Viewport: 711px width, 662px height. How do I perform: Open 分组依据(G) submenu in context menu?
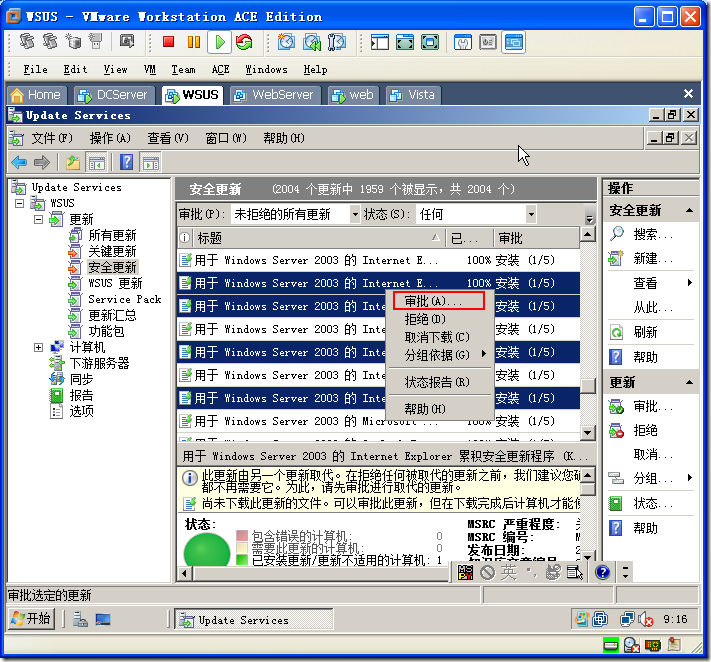click(439, 355)
